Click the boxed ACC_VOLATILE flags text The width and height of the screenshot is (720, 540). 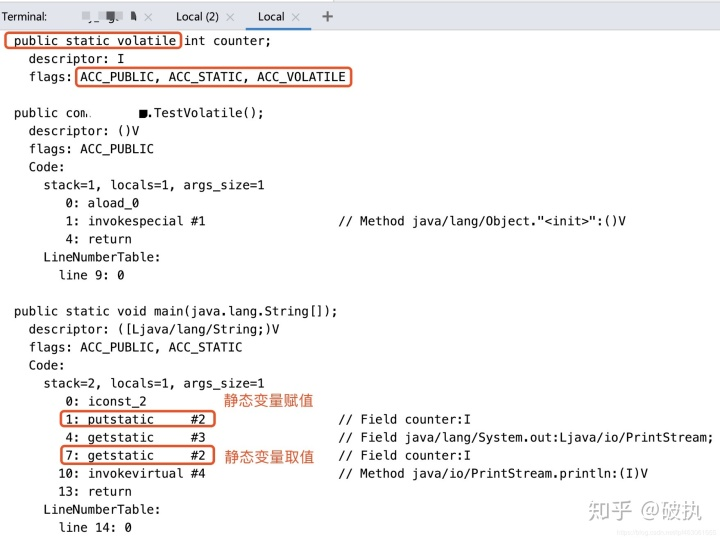pyautogui.click(x=214, y=77)
